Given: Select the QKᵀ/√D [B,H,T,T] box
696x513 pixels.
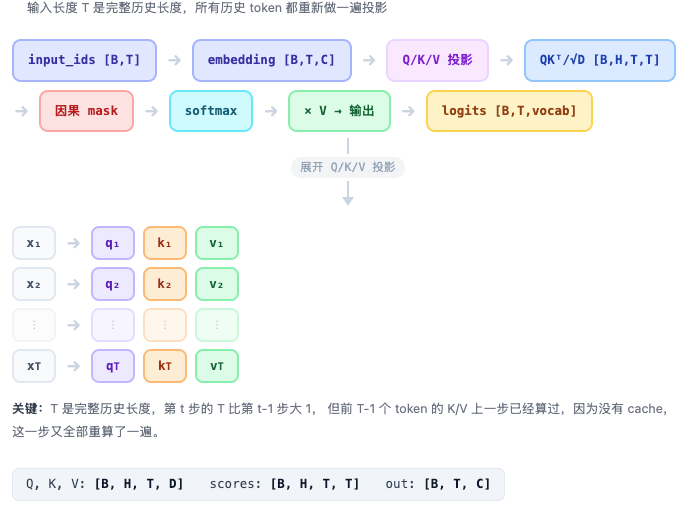Looking at the screenshot, I should tap(600, 60).
